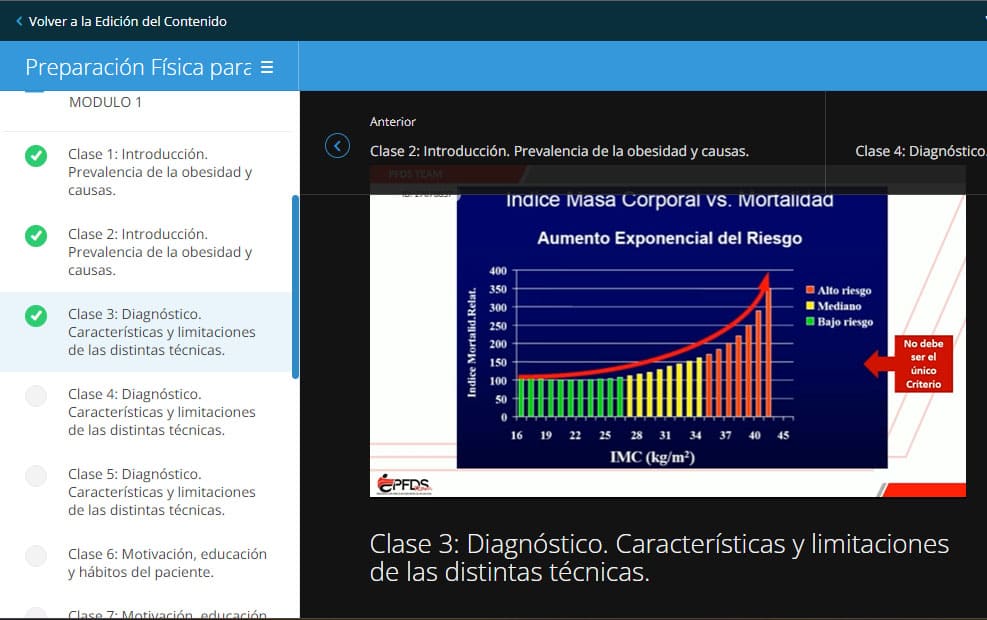Click the PFDS logo on the slide
987x620 pixels.
pos(405,485)
